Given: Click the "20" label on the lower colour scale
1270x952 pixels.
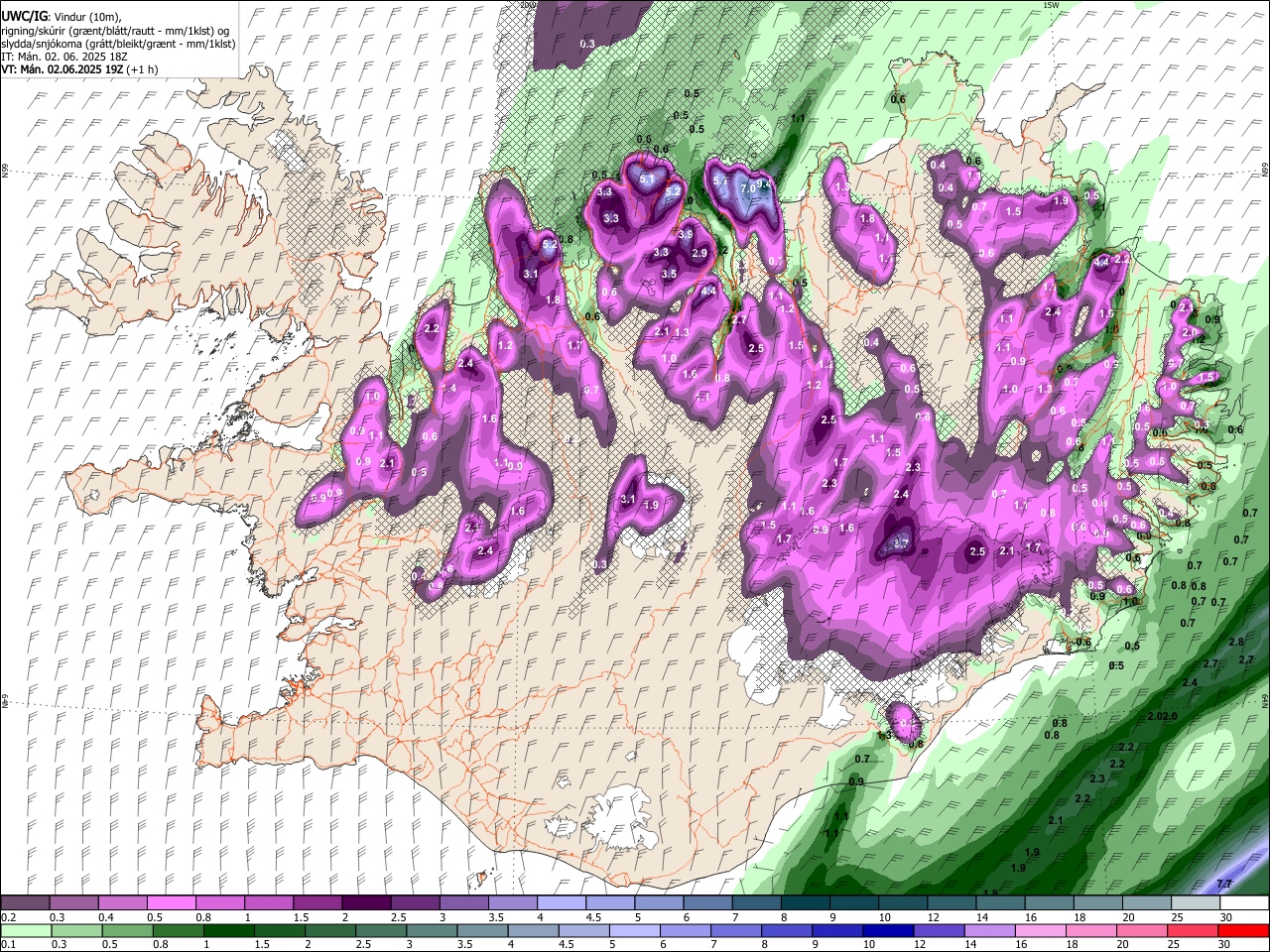Looking at the screenshot, I should pos(1122,943).
